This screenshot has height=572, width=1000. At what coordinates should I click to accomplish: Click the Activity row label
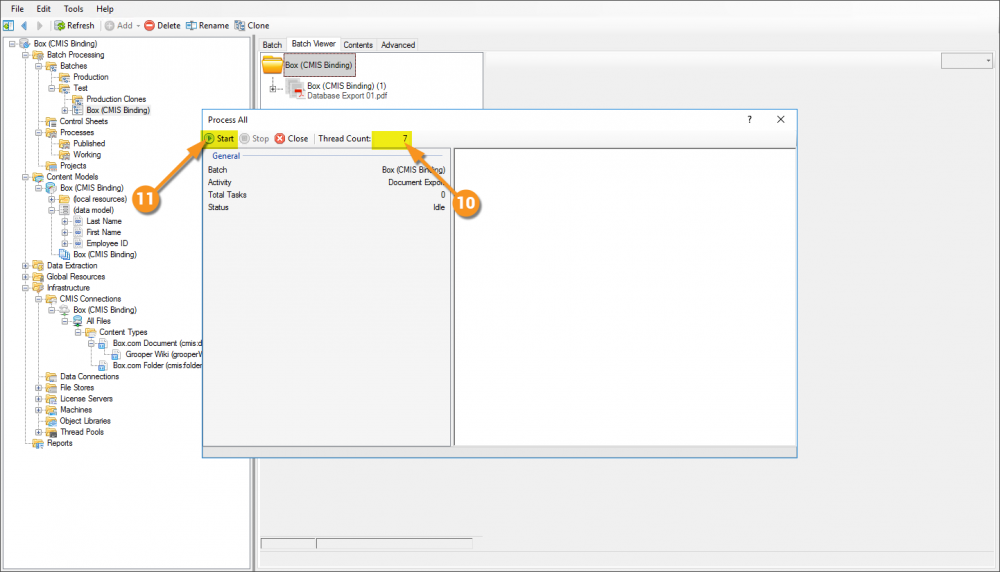(x=219, y=182)
